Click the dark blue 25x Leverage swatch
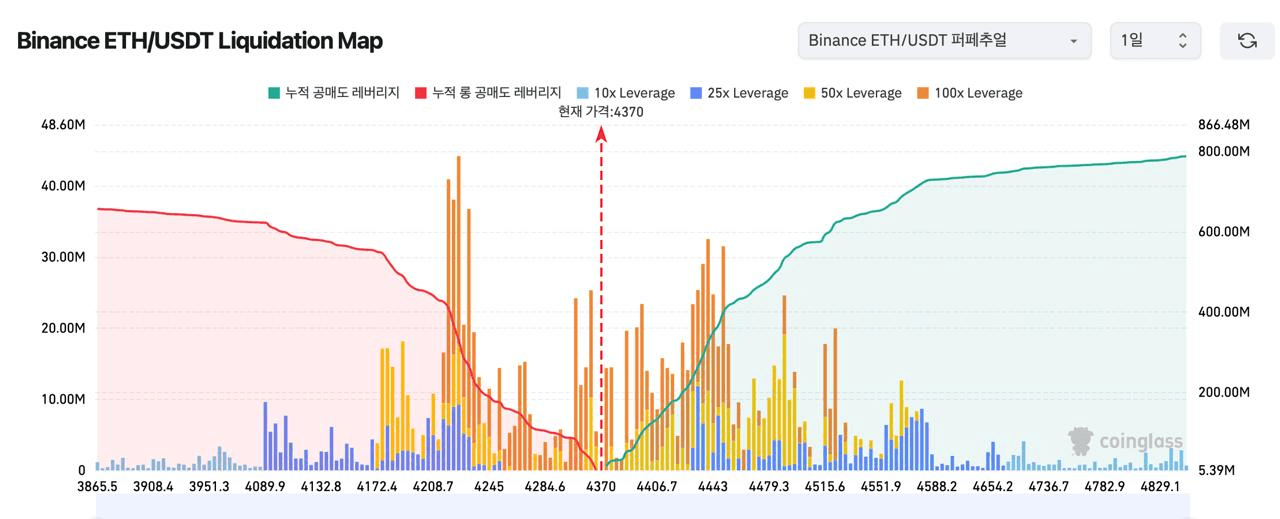 point(696,93)
